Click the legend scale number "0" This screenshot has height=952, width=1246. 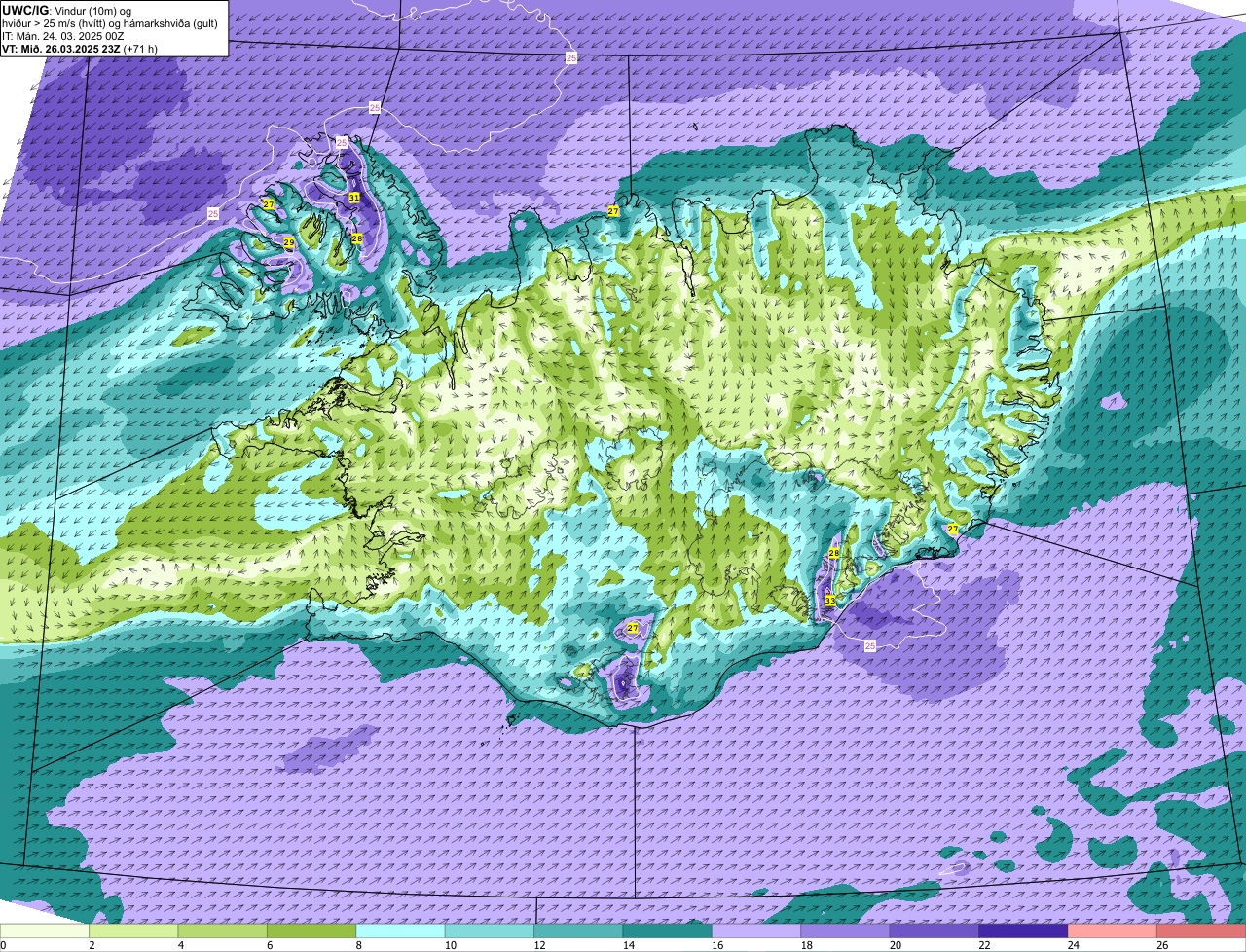(x=3, y=945)
